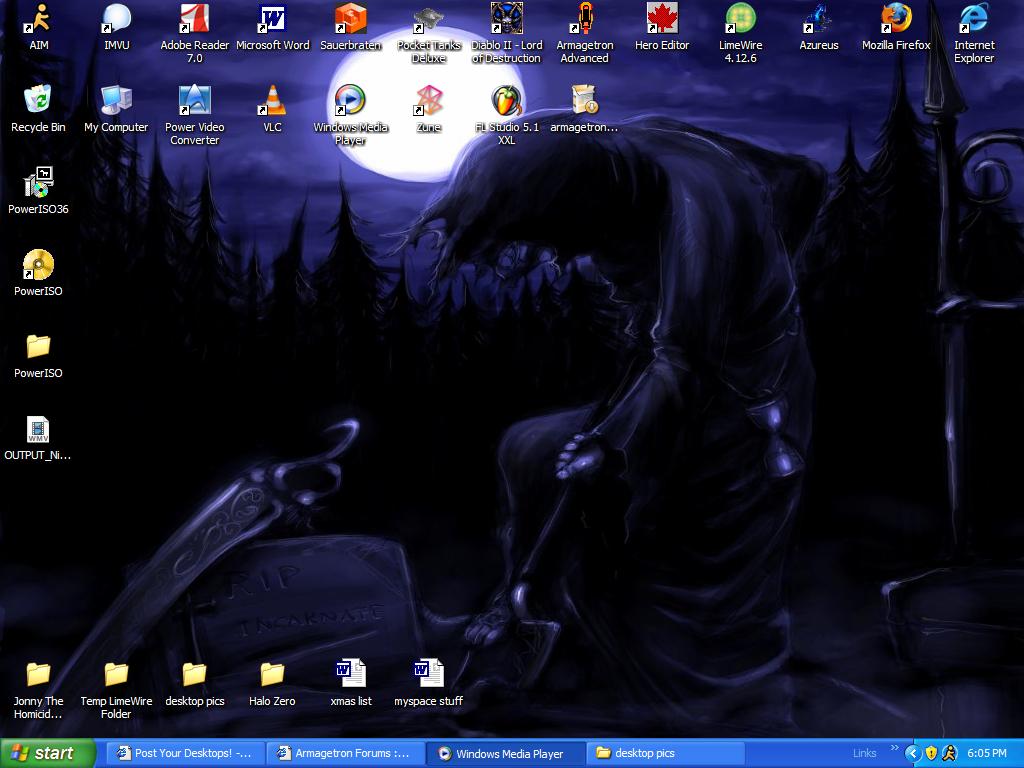Click the Armagetron Advanced shortcut

584,19
